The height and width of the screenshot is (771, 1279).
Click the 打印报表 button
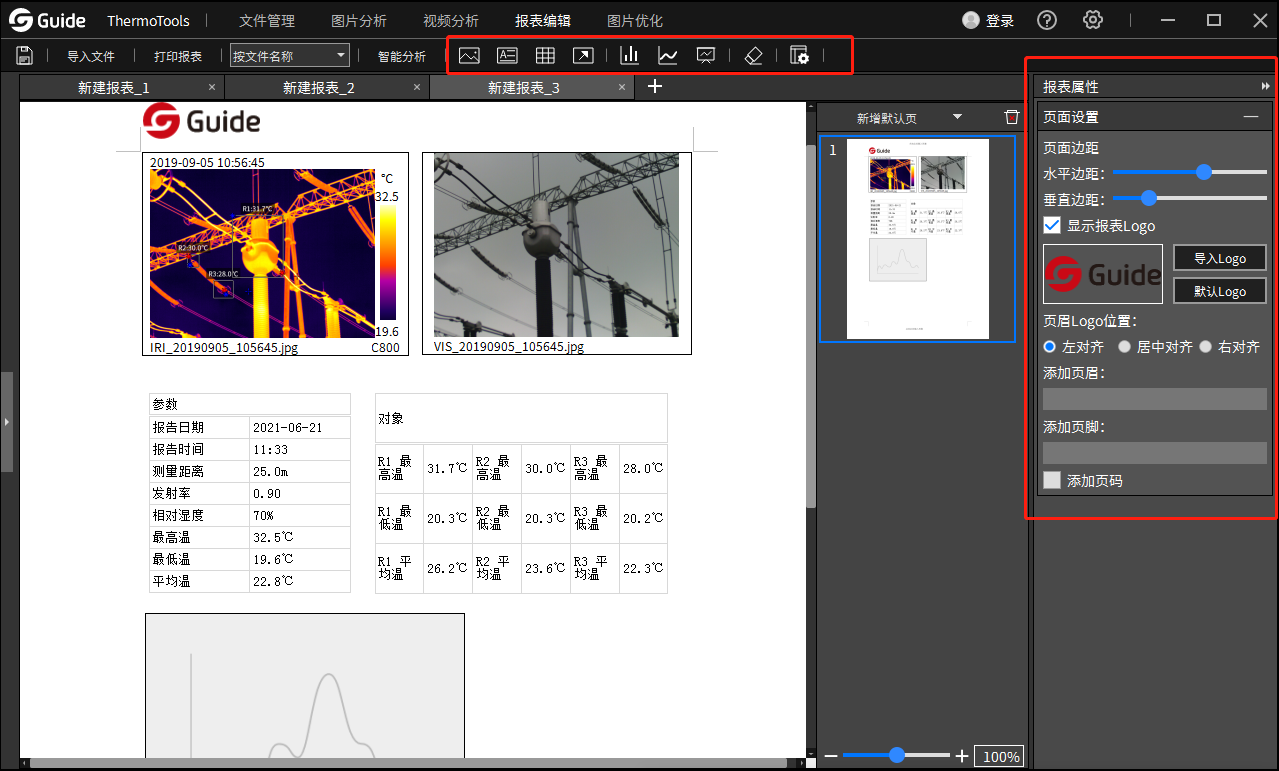(178, 57)
